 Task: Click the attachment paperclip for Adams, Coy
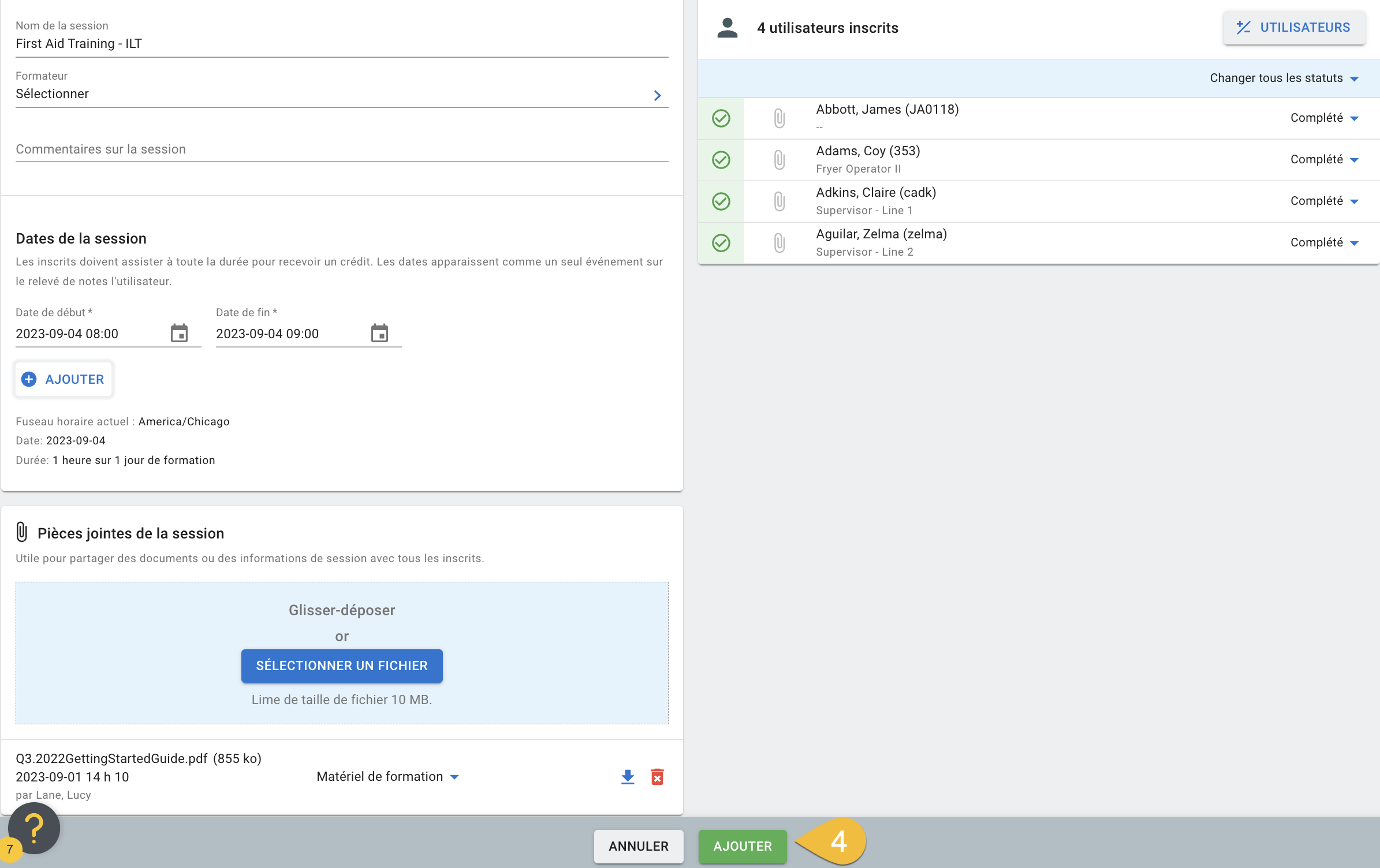779,160
